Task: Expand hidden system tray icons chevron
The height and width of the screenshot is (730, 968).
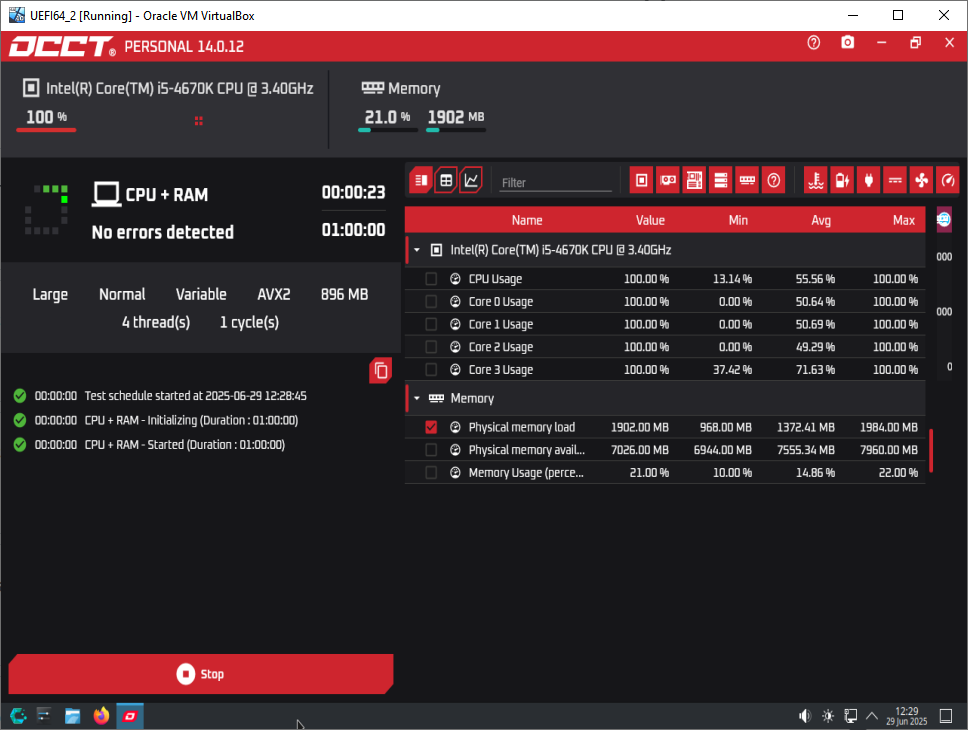Action: [x=872, y=716]
